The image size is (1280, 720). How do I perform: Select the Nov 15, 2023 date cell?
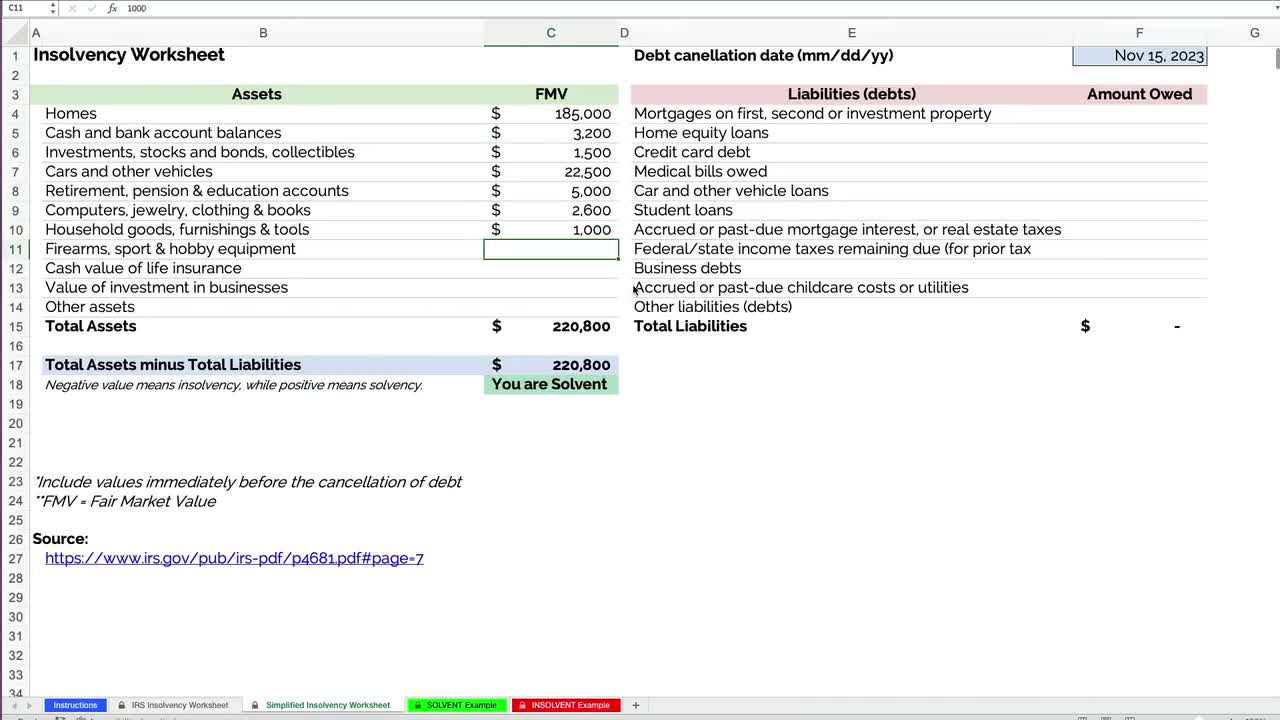click(x=1140, y=55)
